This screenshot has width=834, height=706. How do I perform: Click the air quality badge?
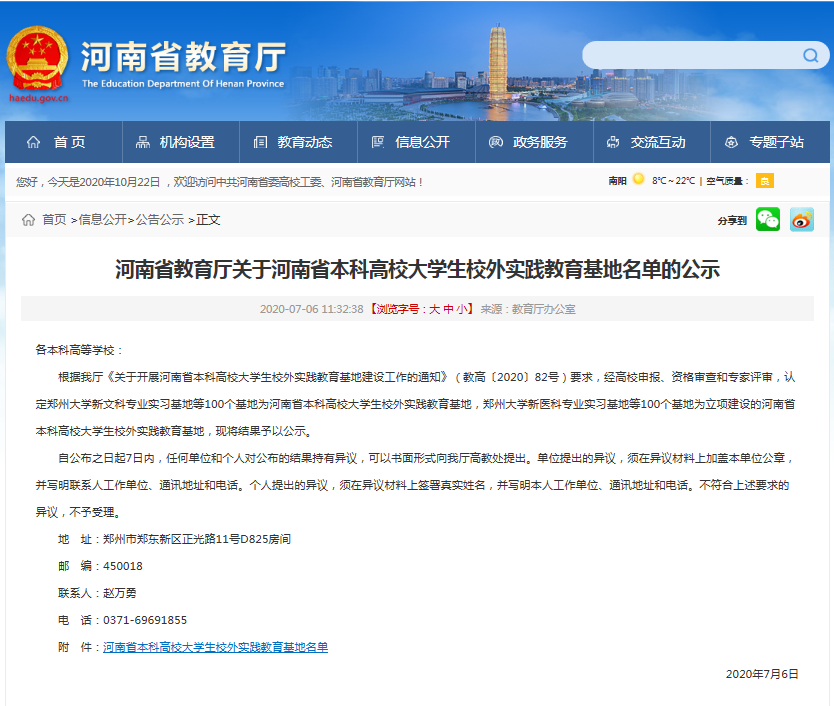click(x=764, y=181)
